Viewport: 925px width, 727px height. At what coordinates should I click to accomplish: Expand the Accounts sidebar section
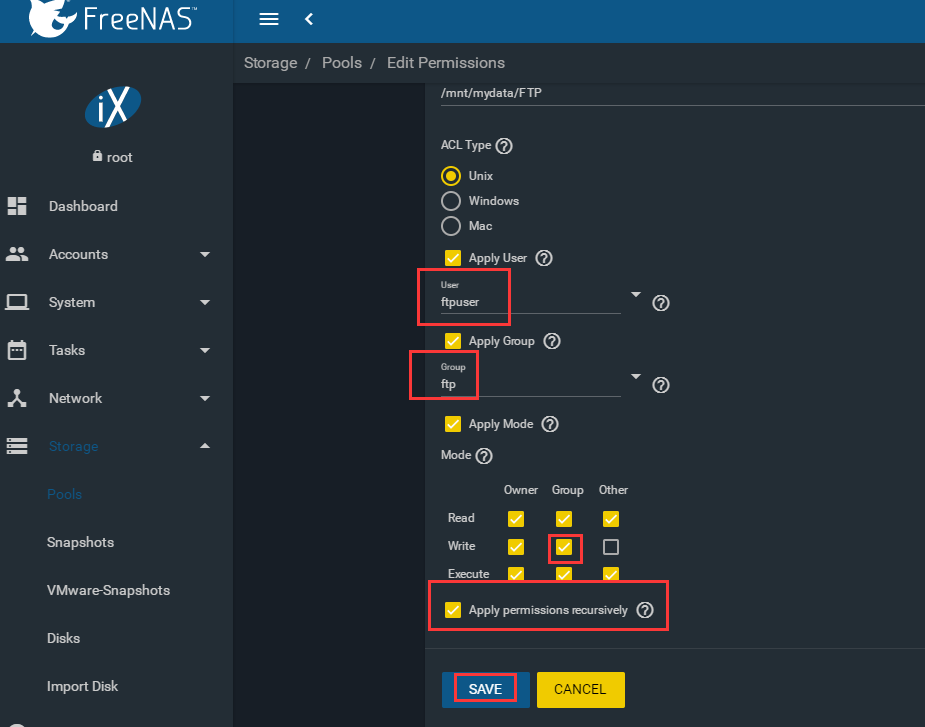coord(78,254)
